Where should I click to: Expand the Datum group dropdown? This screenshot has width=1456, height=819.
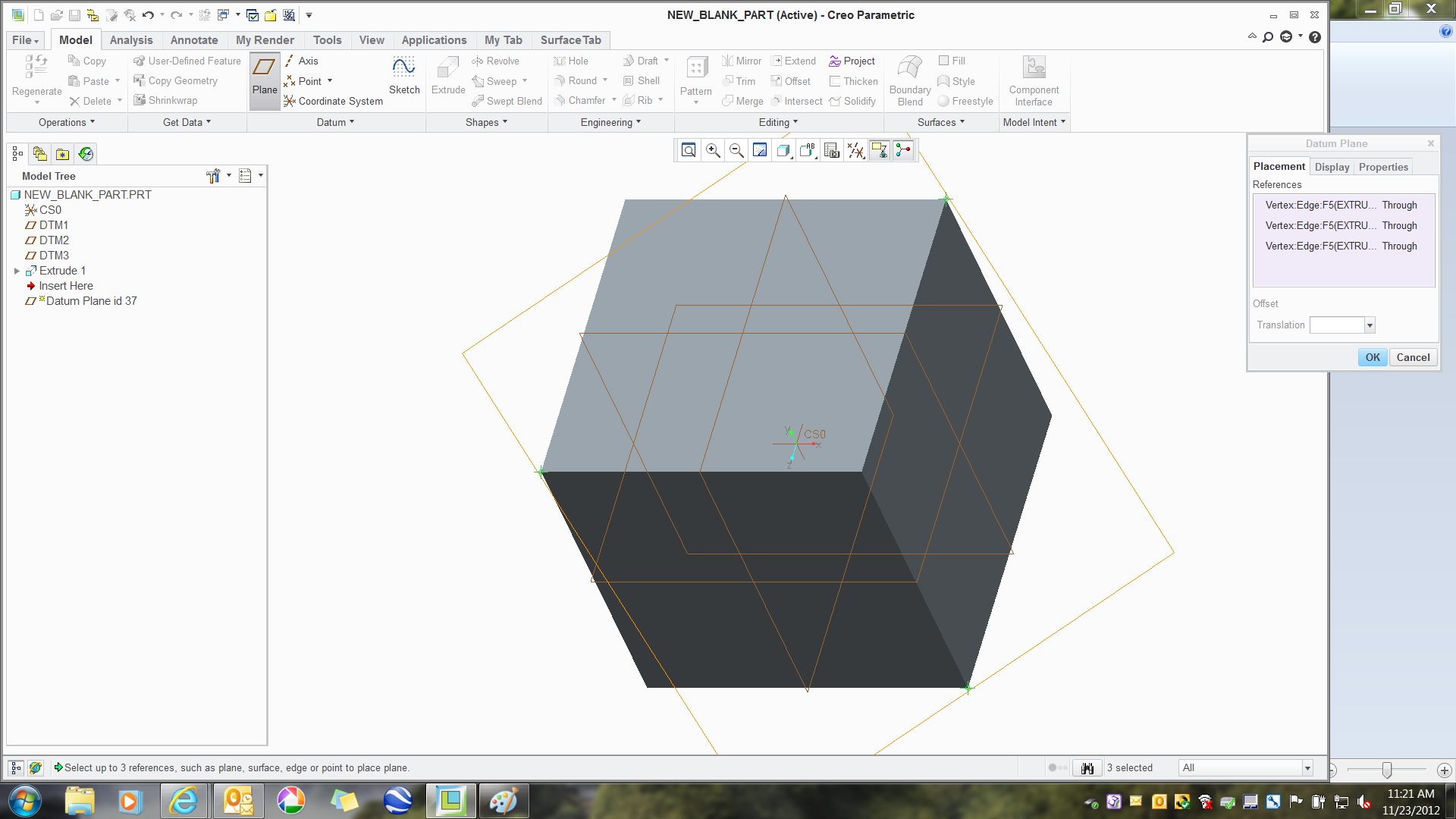335,122
